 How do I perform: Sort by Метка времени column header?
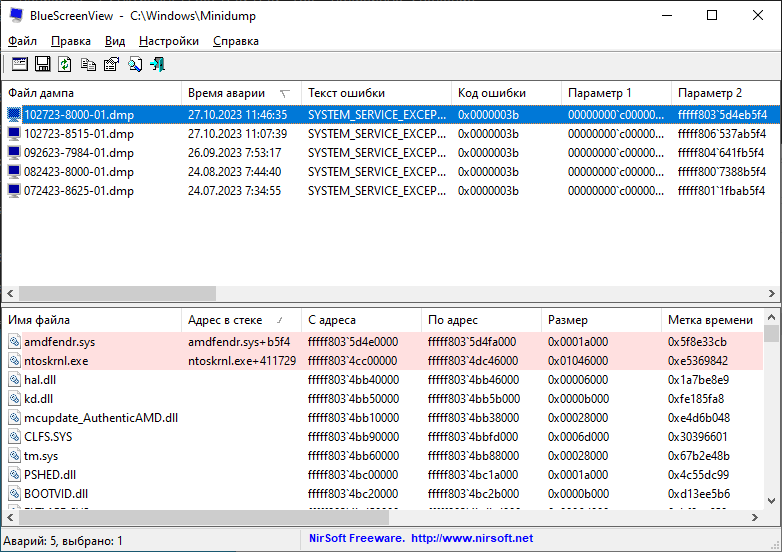(x=713, y=320)
